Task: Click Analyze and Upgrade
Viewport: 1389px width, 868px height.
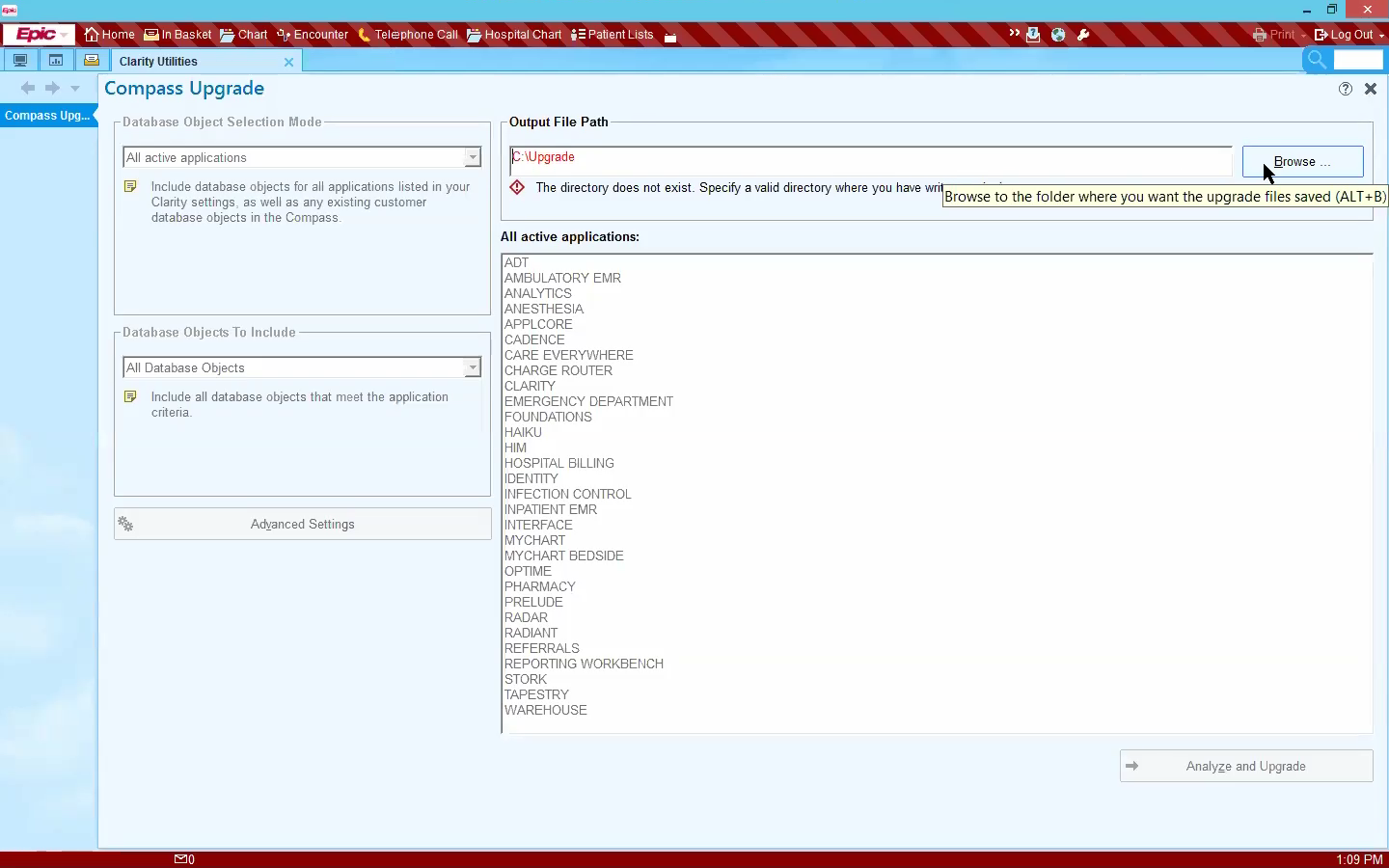Action: [x=1246, y=766]
